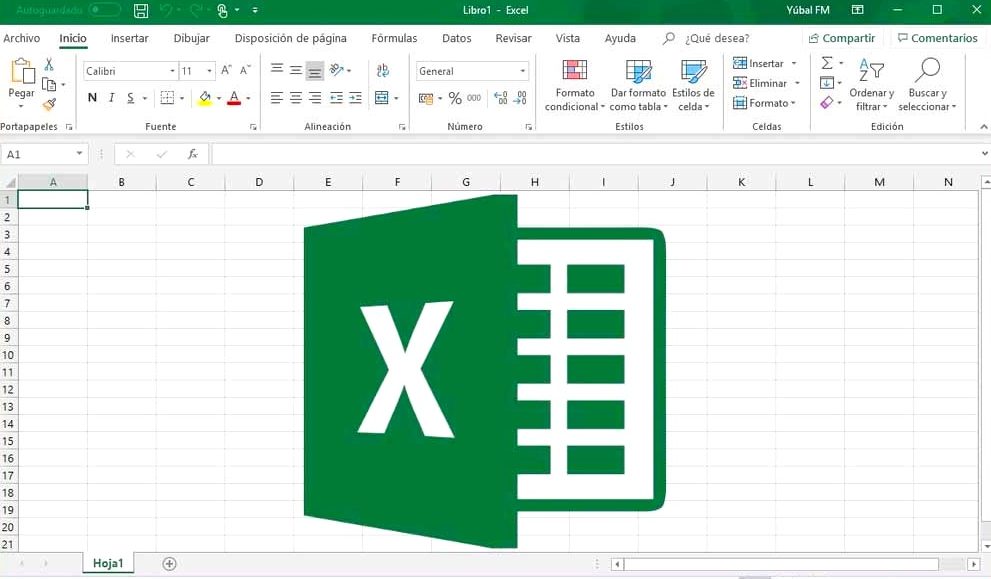Click the wrap text icon
This screenshot has height=579, width=991.
(382, 71)
